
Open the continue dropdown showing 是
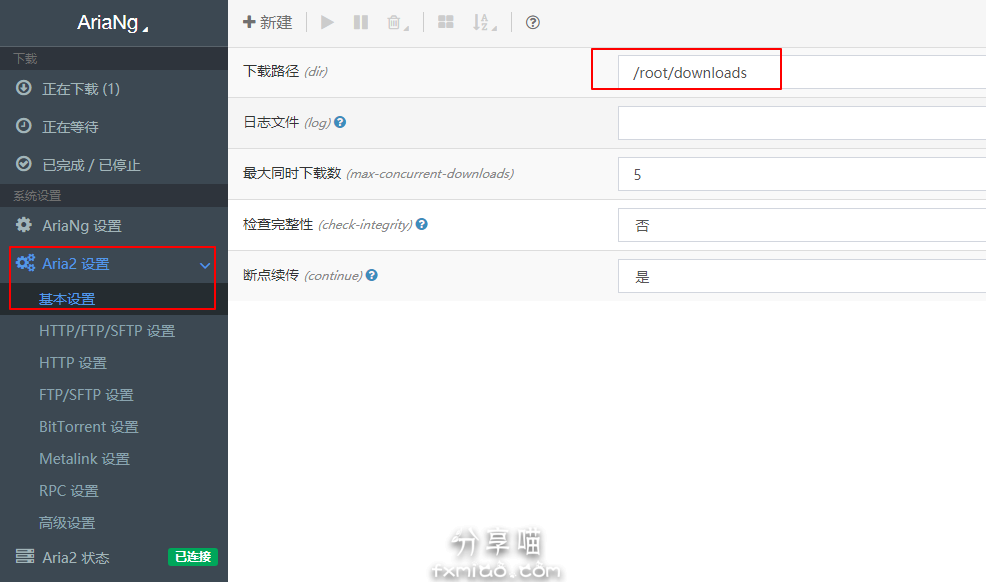[x=802, y=276]
